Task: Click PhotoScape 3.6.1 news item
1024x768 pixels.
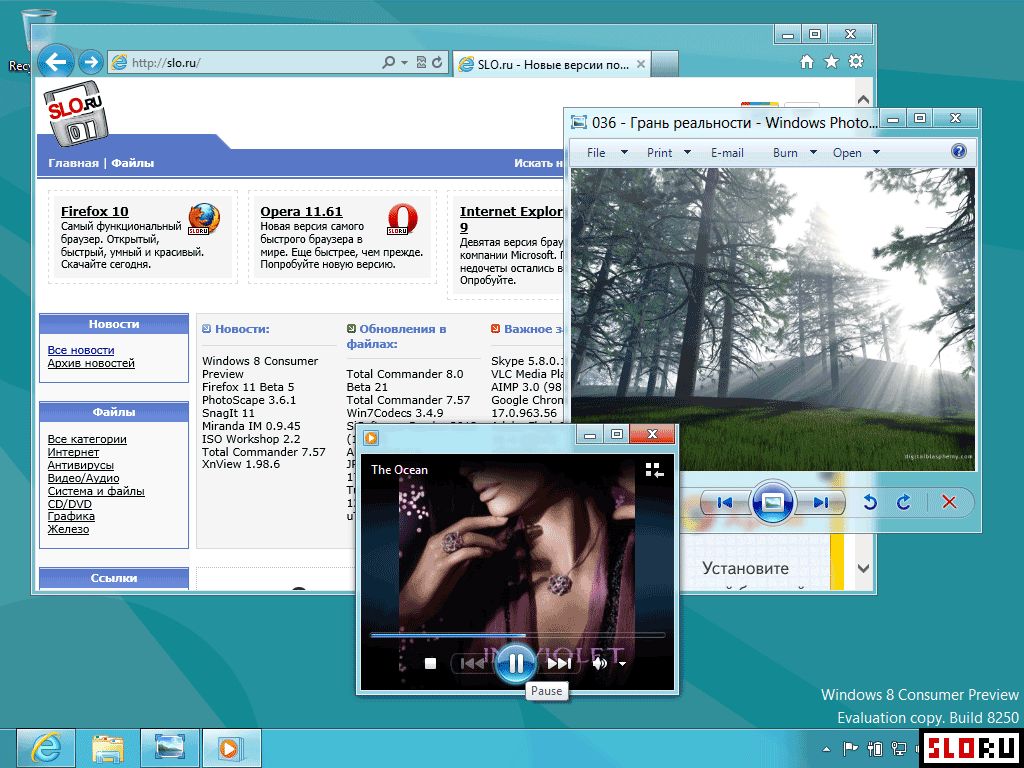Action: (249, 400)
